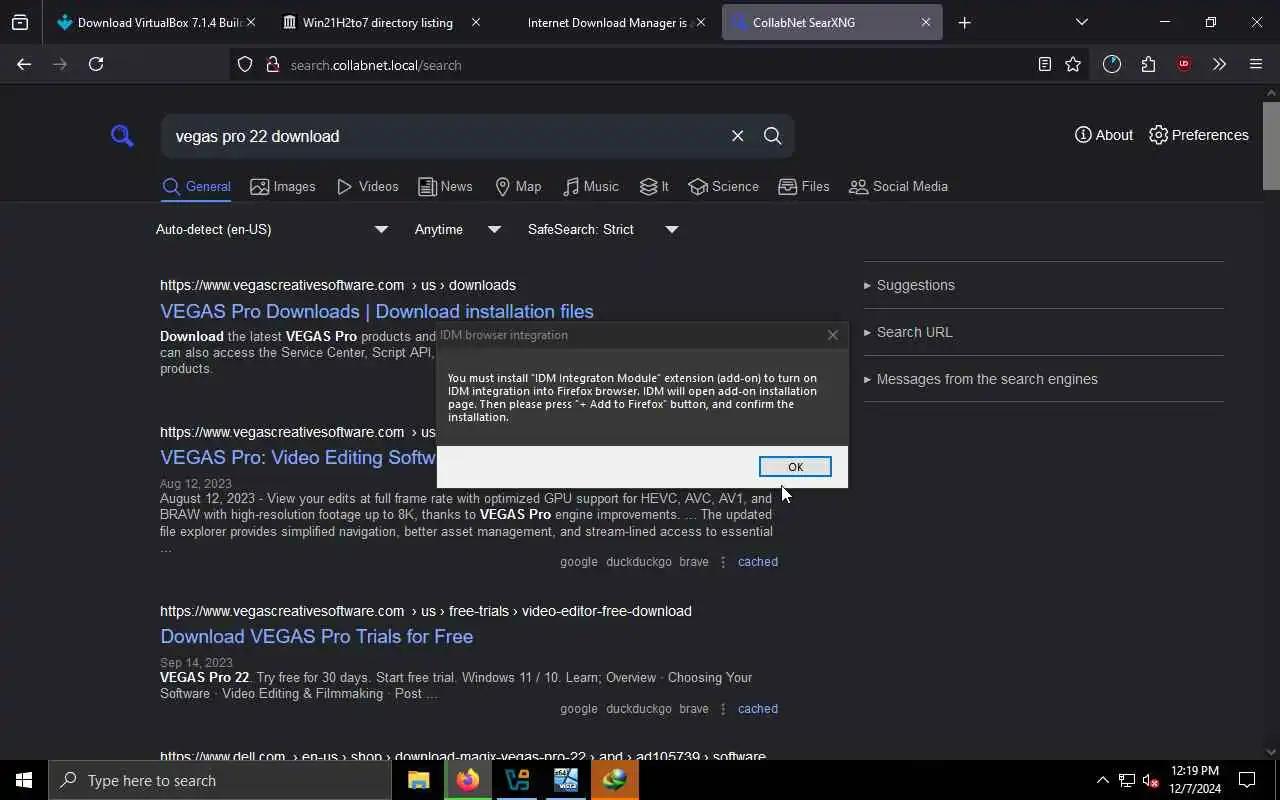This screenshot has width=1280, height=800.
Task: Open the About page
Action: click(x=1104, y=135)
